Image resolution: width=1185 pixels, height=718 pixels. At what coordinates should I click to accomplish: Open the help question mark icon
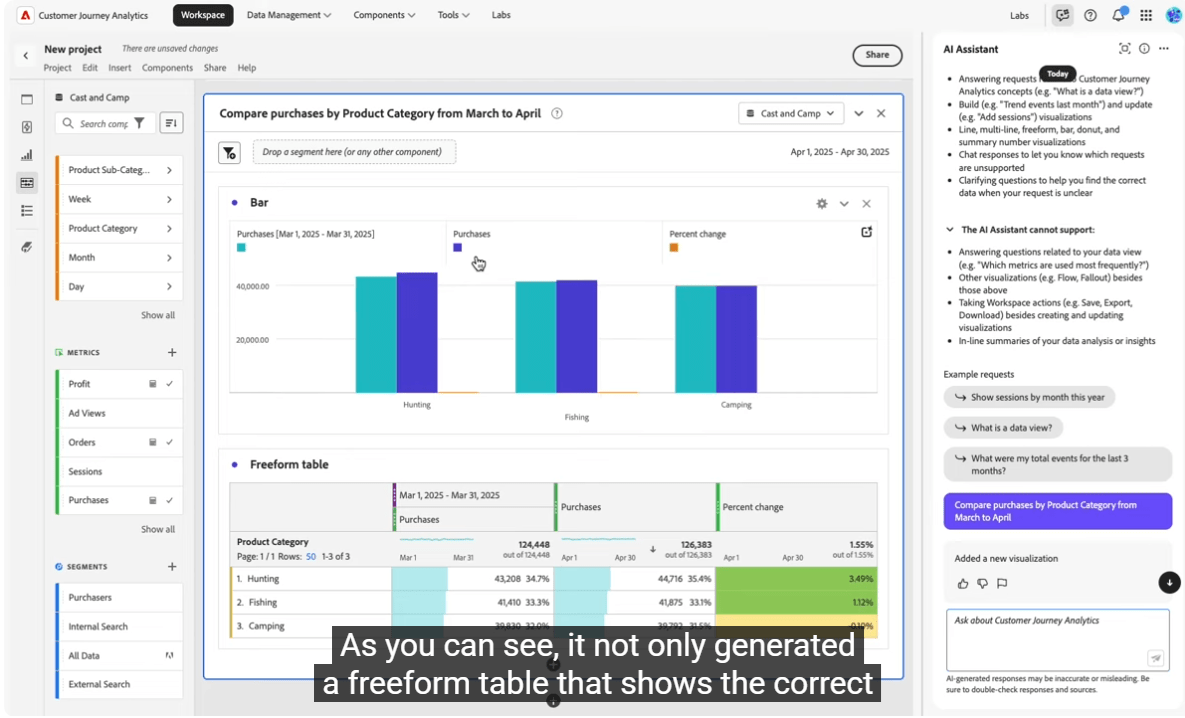tap(1090, 15)
